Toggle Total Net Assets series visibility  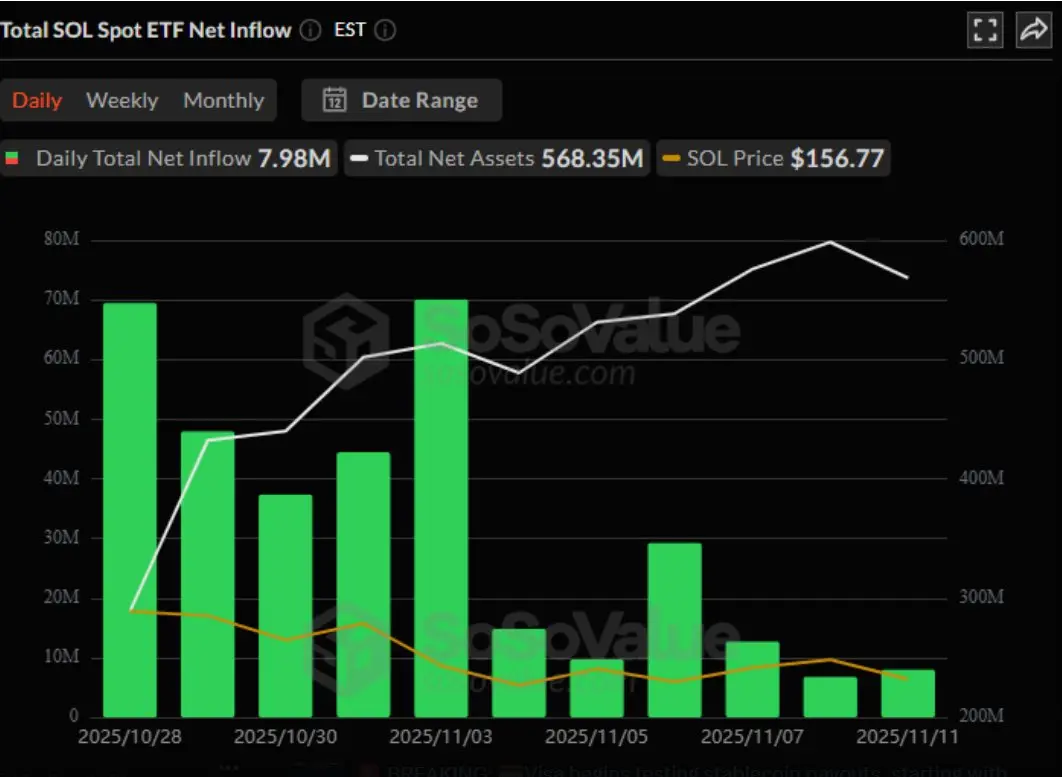(x=497, y=159)
